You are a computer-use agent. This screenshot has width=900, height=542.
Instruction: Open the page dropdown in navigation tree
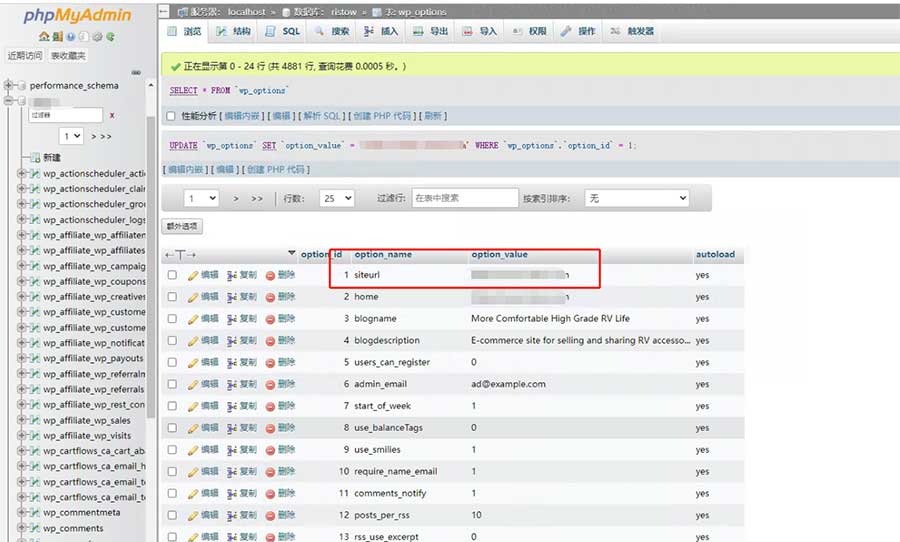click(71, 136)
